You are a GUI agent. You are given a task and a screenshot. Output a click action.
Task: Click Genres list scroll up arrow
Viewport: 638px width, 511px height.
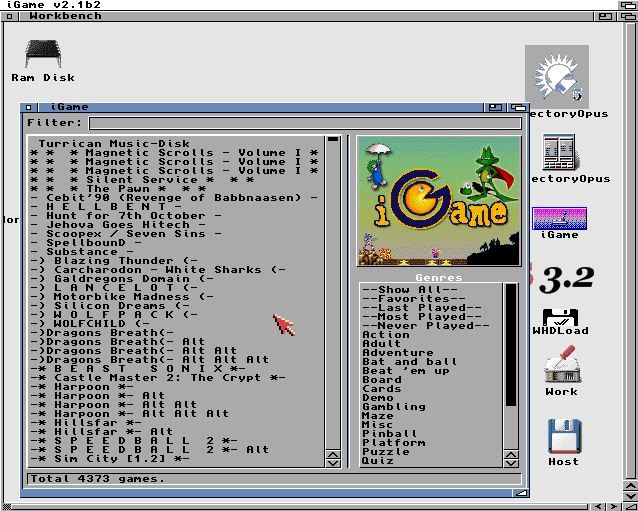coord(511,454)
